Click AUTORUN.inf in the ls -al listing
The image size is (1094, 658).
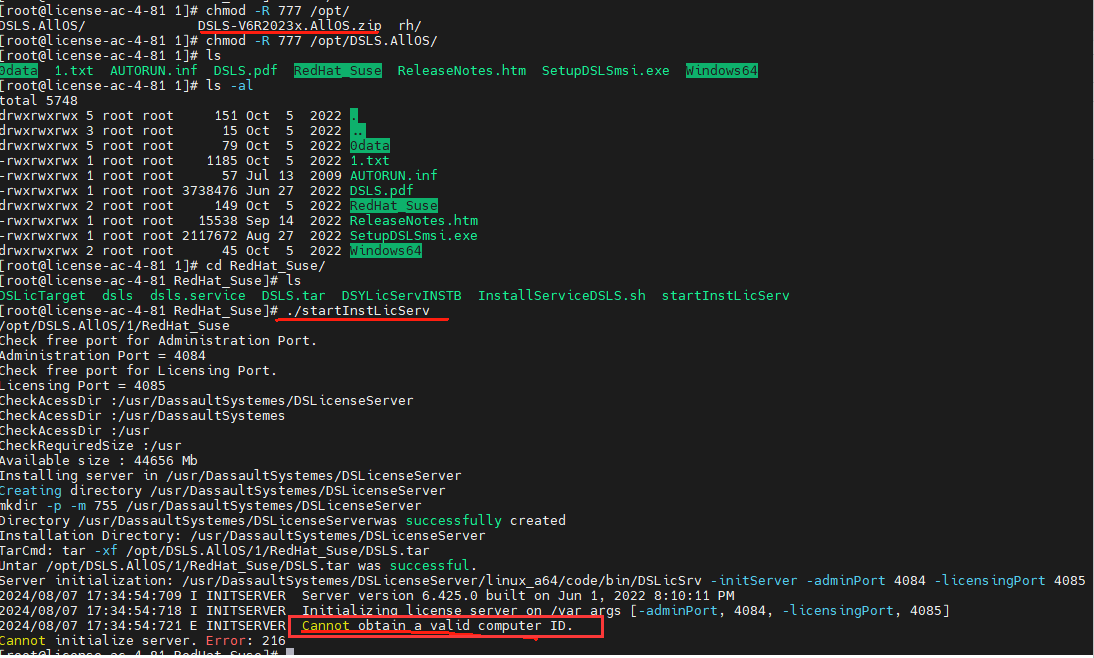click(394, 175)
